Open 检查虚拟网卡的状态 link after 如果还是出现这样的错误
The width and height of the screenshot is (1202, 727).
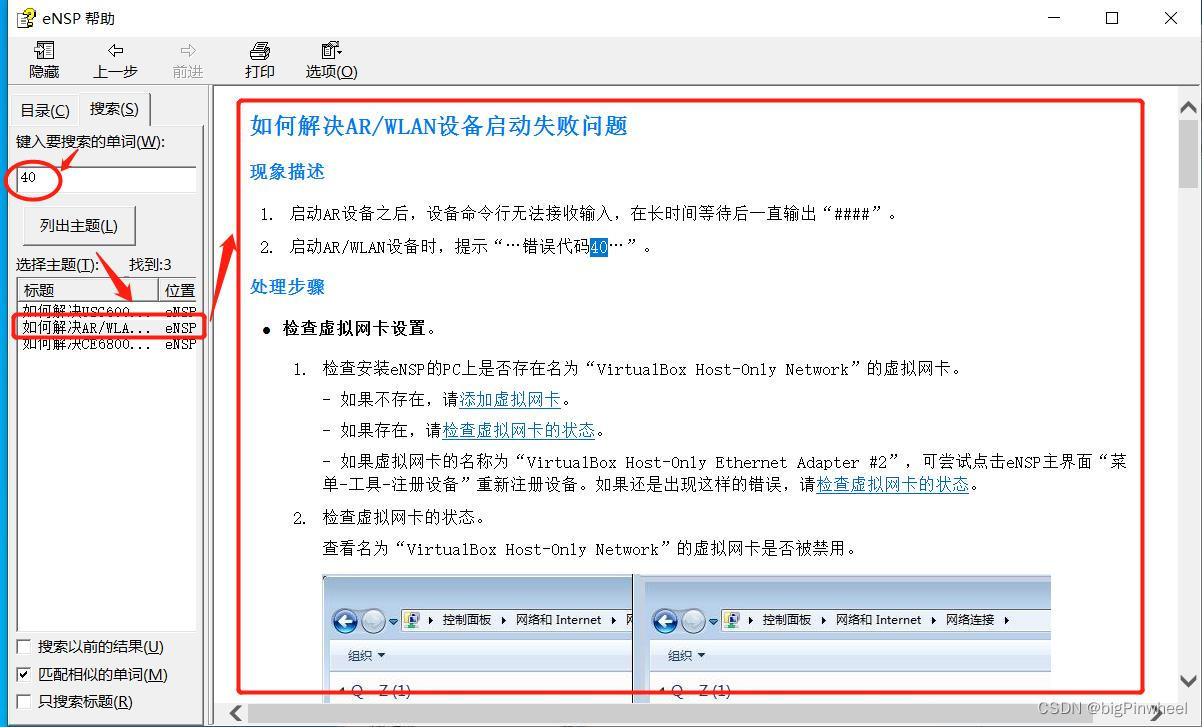pyautogui.click(x=893, y=484)
